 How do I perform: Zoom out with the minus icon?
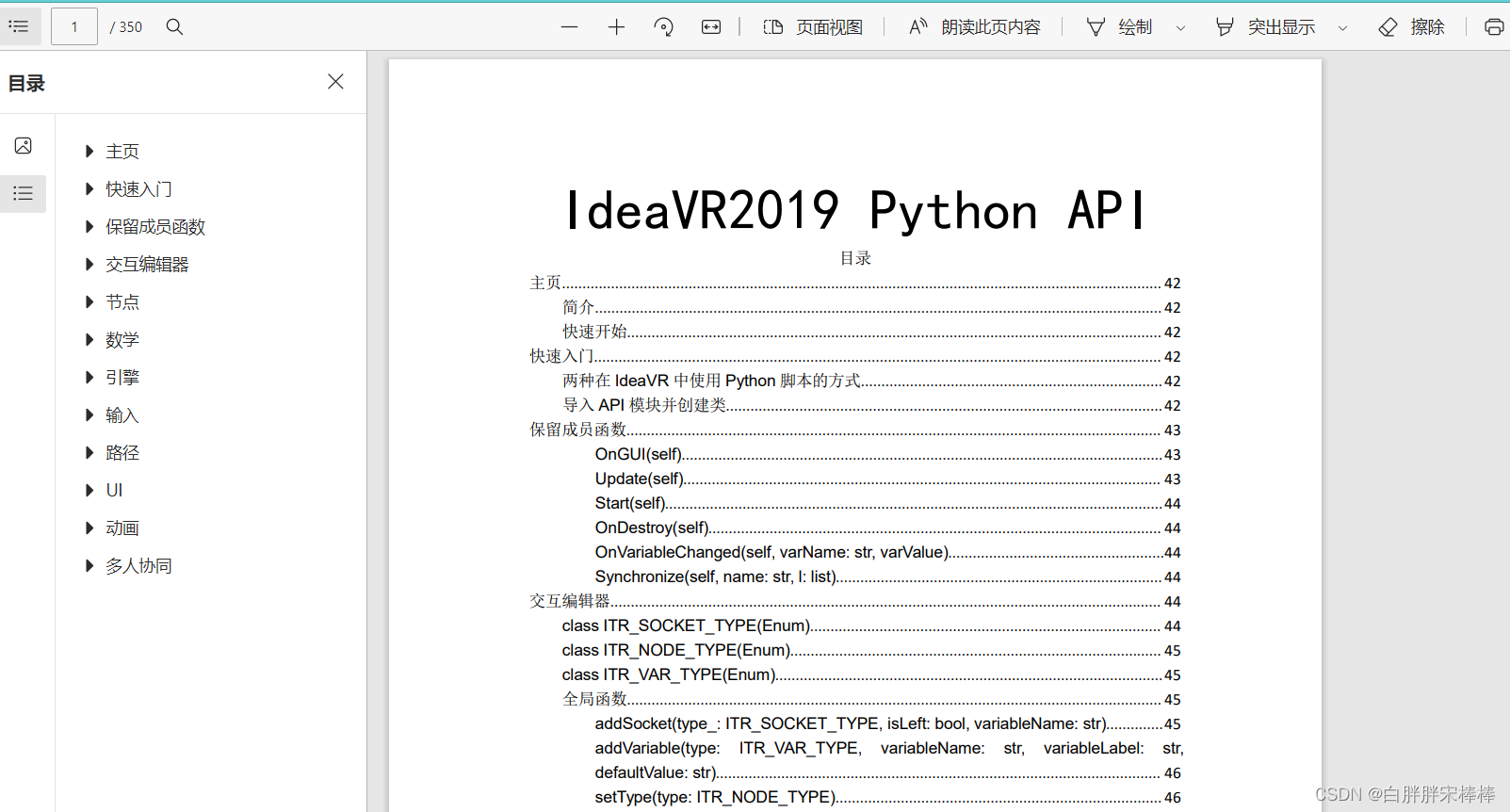point(569,27)
